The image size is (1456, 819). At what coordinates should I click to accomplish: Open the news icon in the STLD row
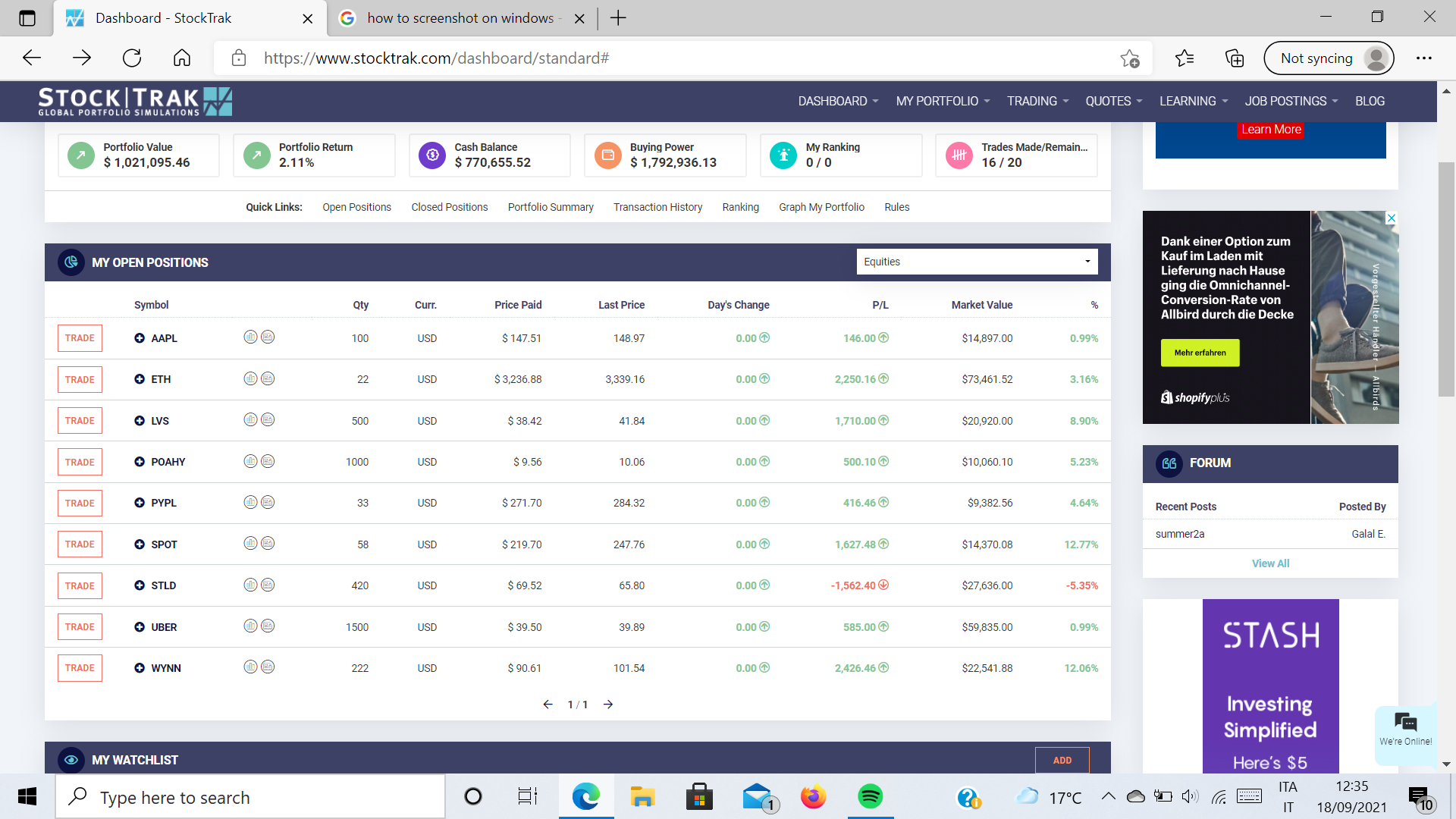pos(268,585)
